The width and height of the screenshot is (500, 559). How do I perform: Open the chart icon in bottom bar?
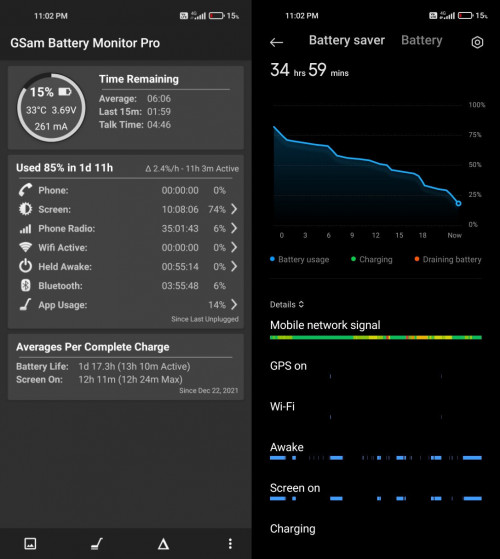tap(30, 544)
